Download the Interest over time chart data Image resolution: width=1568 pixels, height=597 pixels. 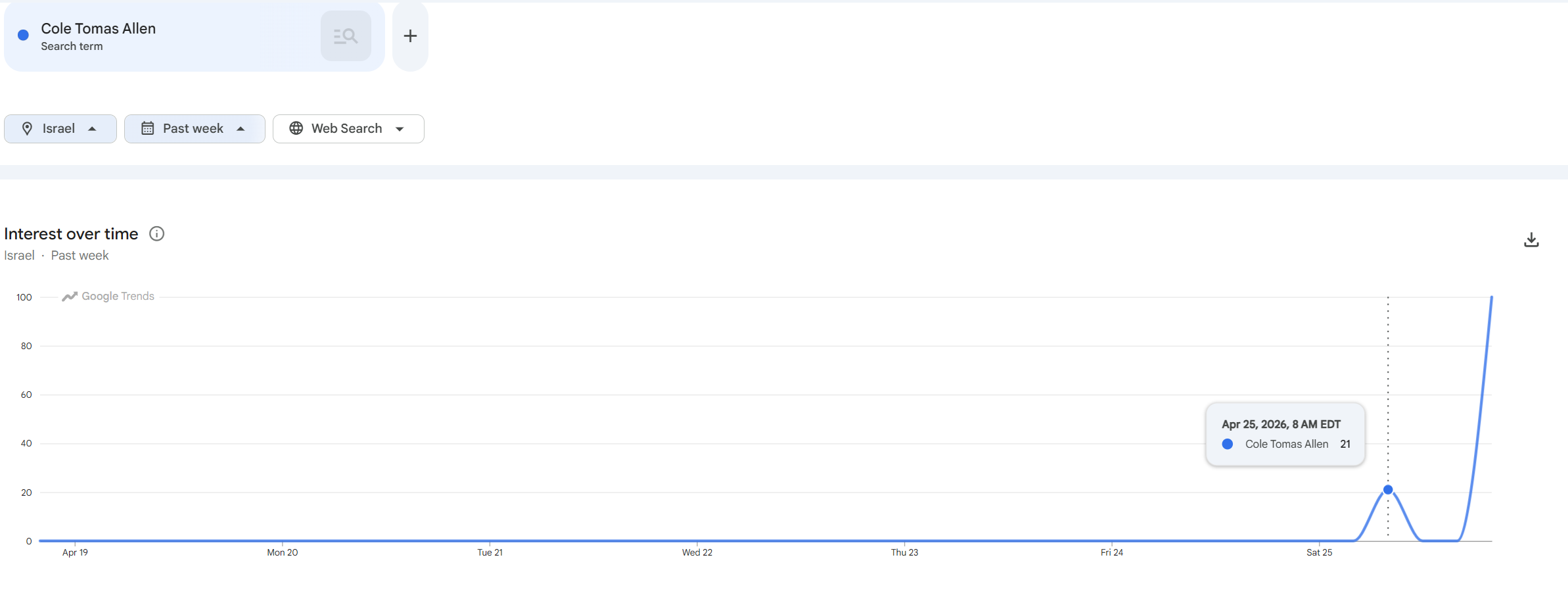pyautogui.click(x=1531, y=240)
